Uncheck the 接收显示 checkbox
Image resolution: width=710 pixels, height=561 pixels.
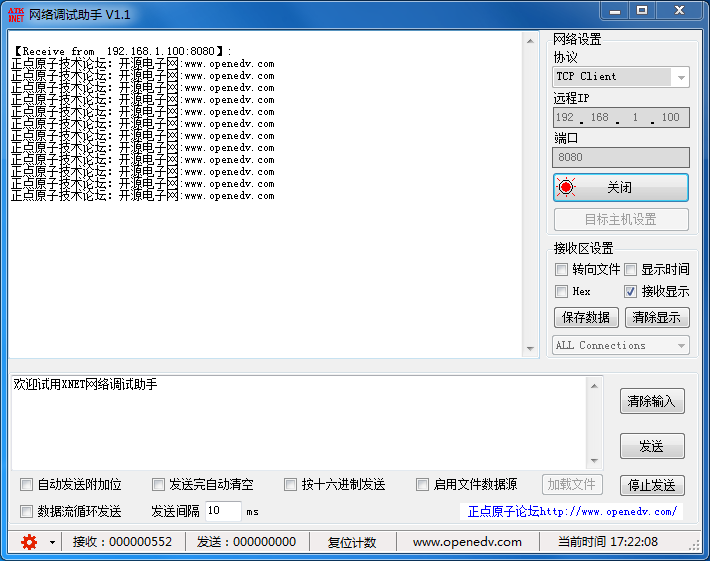tap(630, 291)
